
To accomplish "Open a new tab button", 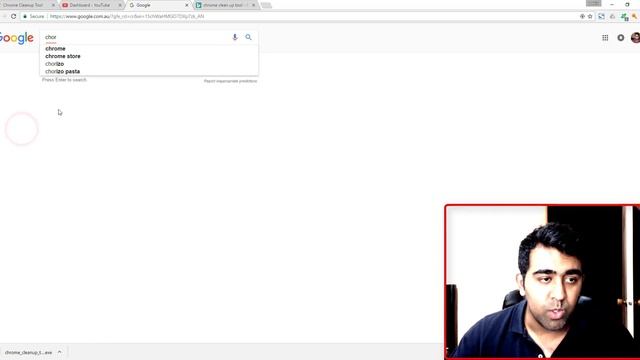I will point(266,5).
